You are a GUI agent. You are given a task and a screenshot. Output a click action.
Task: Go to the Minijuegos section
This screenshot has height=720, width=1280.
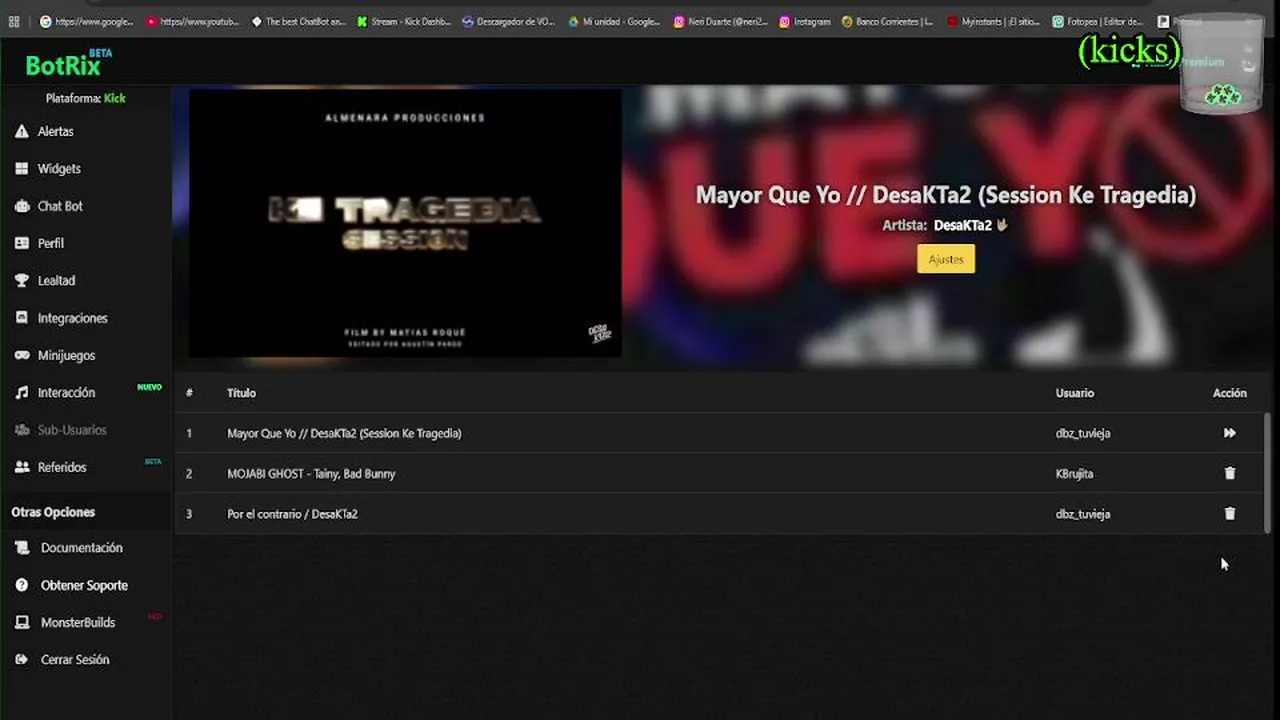click(66, 355)
